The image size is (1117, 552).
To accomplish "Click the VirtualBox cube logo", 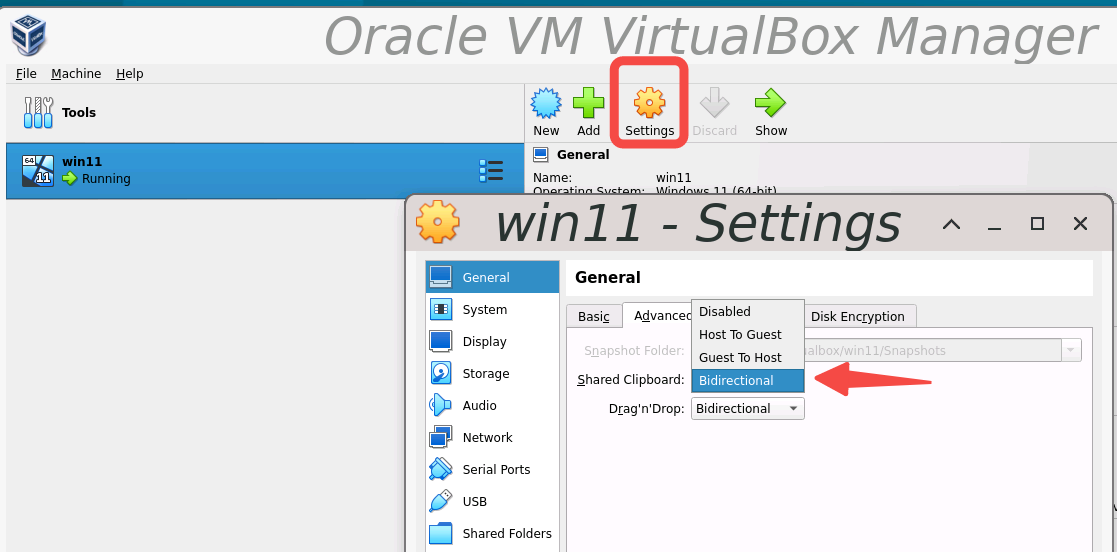I will click(x=28, y=36).
